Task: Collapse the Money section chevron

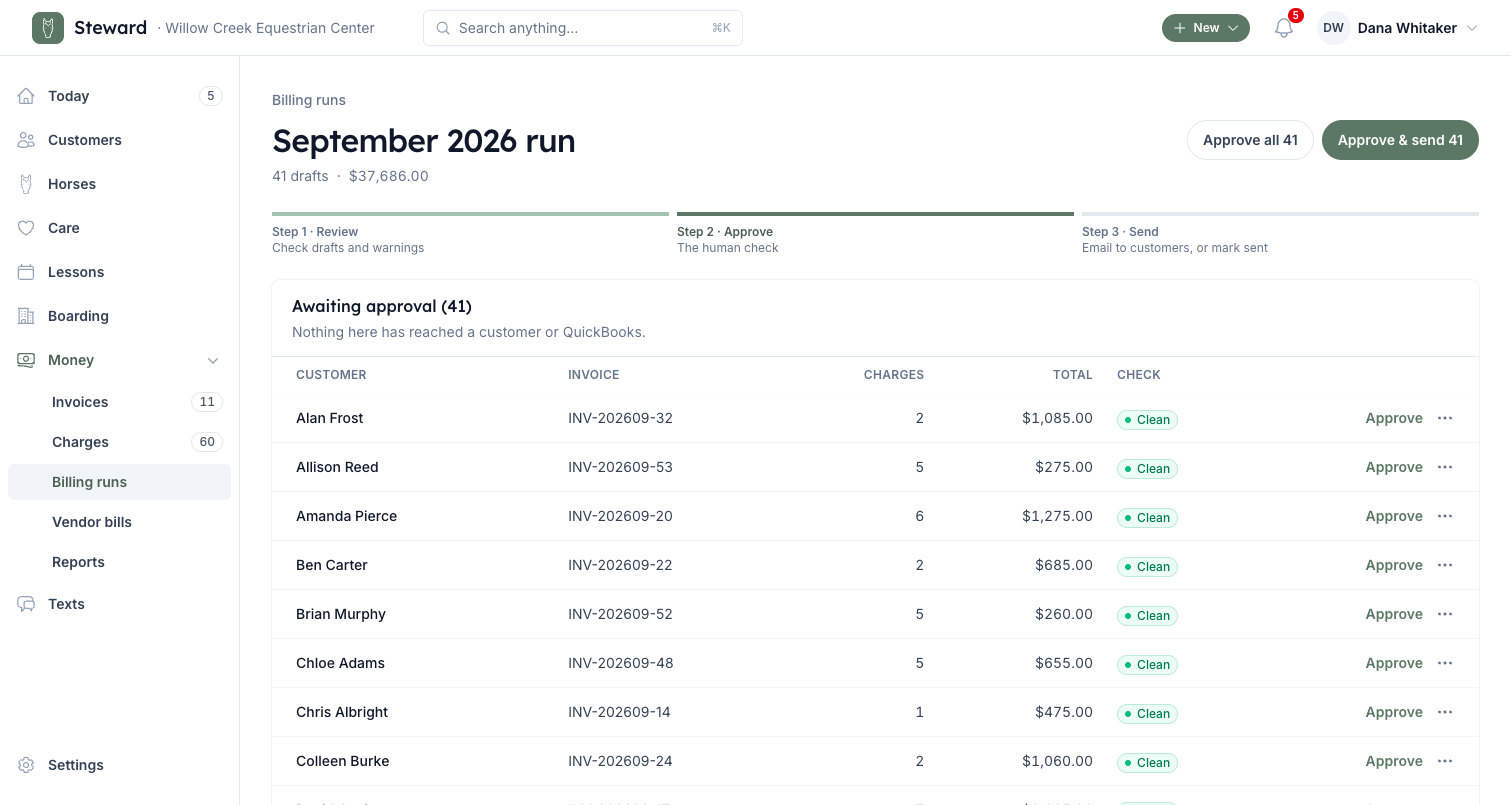Action: 212,360
